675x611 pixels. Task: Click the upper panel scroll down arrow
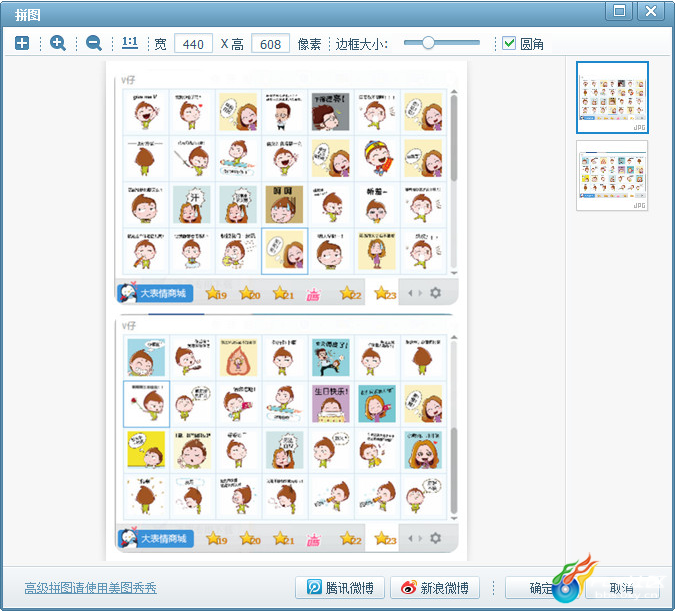click(x=454, y=273)
